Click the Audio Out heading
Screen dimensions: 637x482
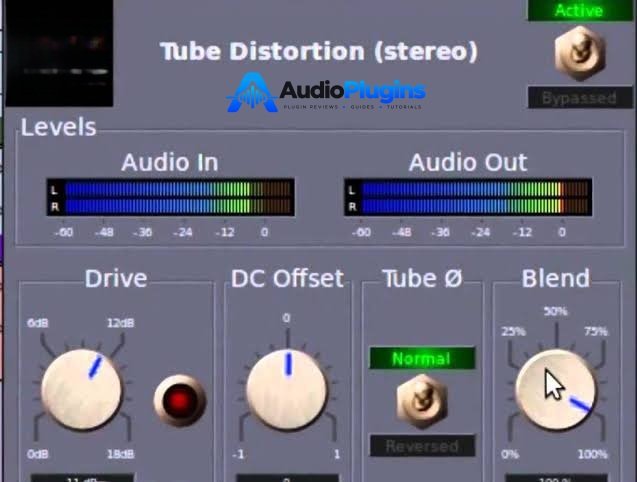click(x=468, y=162)
